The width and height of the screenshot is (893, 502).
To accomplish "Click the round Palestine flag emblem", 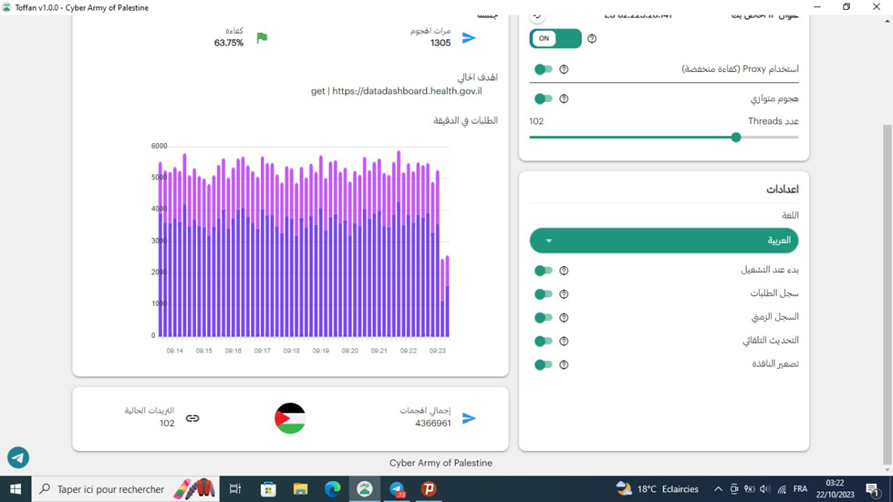I will pyautogui.click(x=290, y=418).
